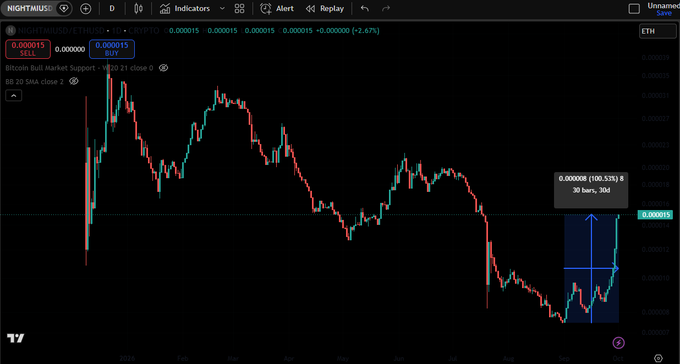Click the 0.000023 price scale label
Viewport: 680px width, 364px height.
tap(654, 145)
